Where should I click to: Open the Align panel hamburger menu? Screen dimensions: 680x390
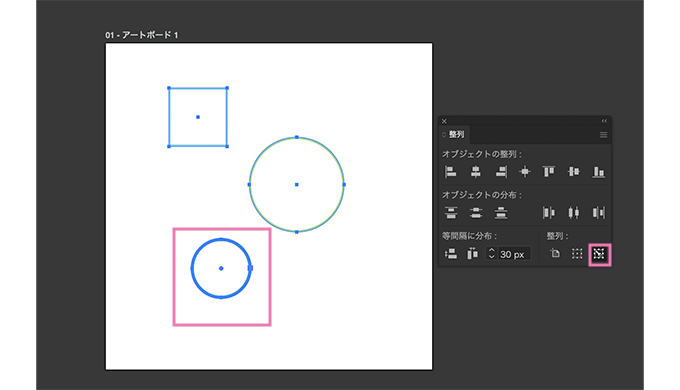(603, 135)
